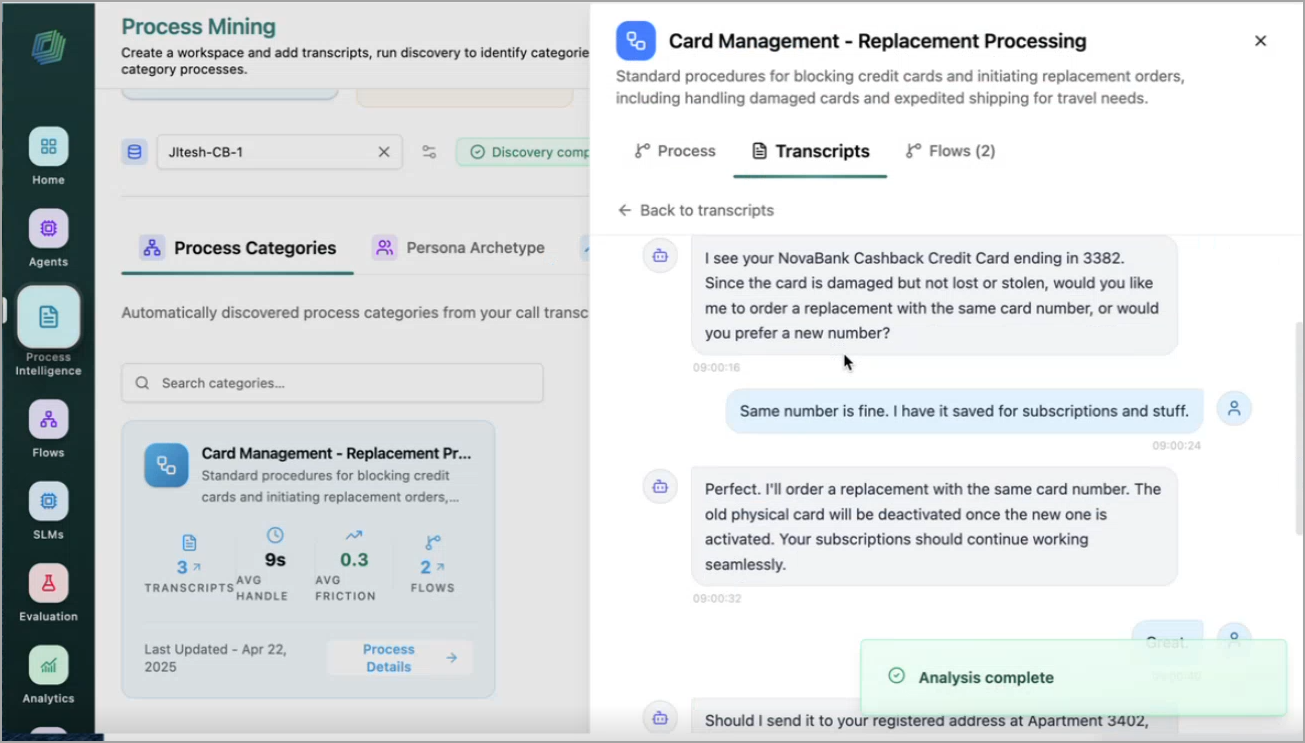This screenshot has height=743, width=1305.
Task: Click the Discovery complete status badge
Action: 523,152
